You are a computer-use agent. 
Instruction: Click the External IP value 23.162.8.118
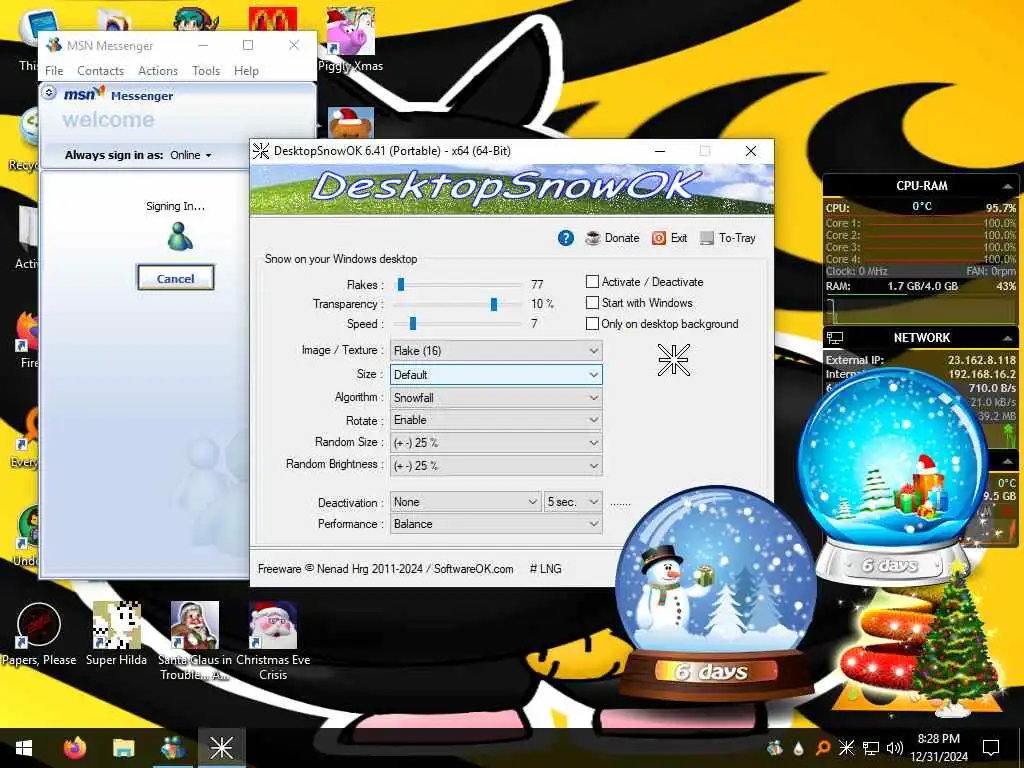[x=982, y=360]
